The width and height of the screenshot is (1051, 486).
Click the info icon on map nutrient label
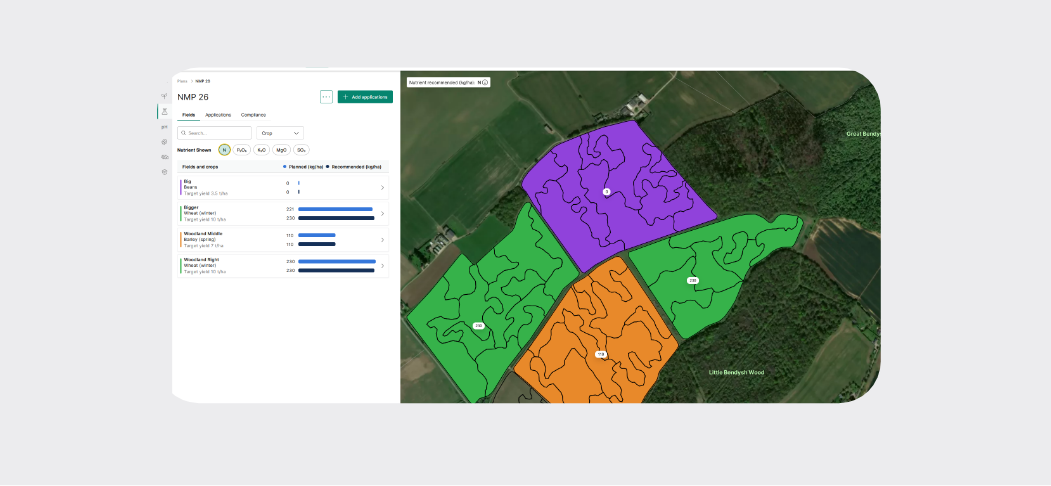485,82
